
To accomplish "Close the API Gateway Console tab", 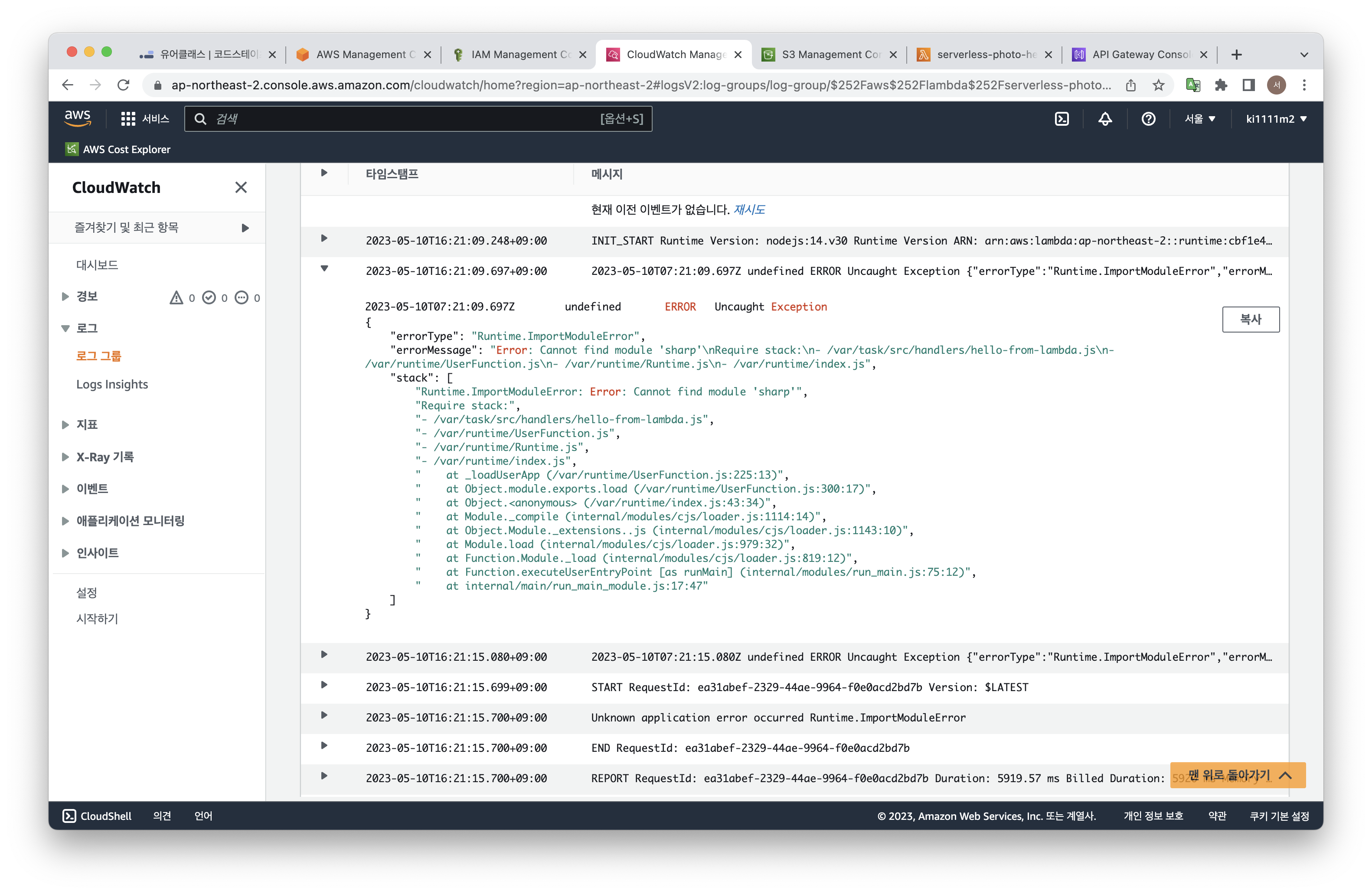I will point(1204,55).
